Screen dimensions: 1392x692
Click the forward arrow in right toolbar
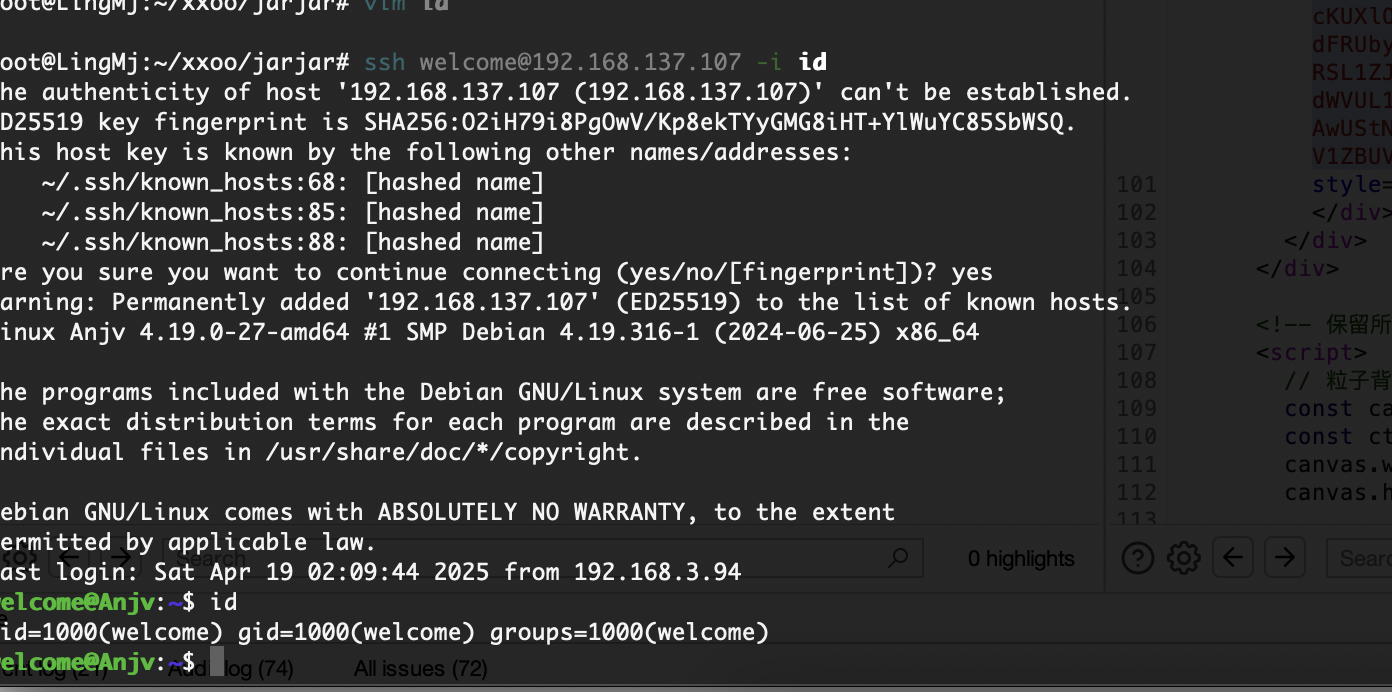(1286, 557)
